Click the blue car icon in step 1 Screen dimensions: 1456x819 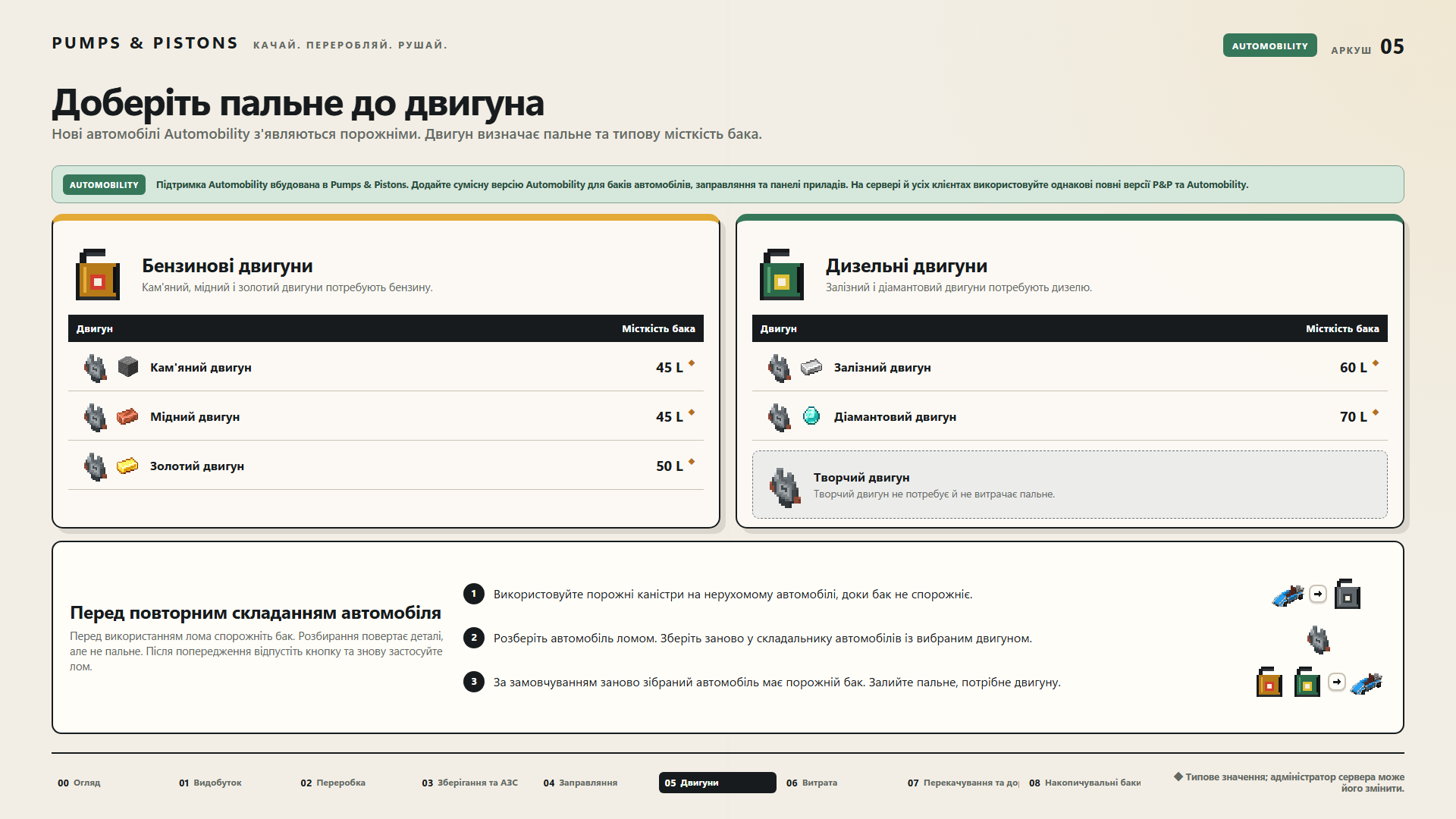pyautogui.click(x=1288, y=595)
